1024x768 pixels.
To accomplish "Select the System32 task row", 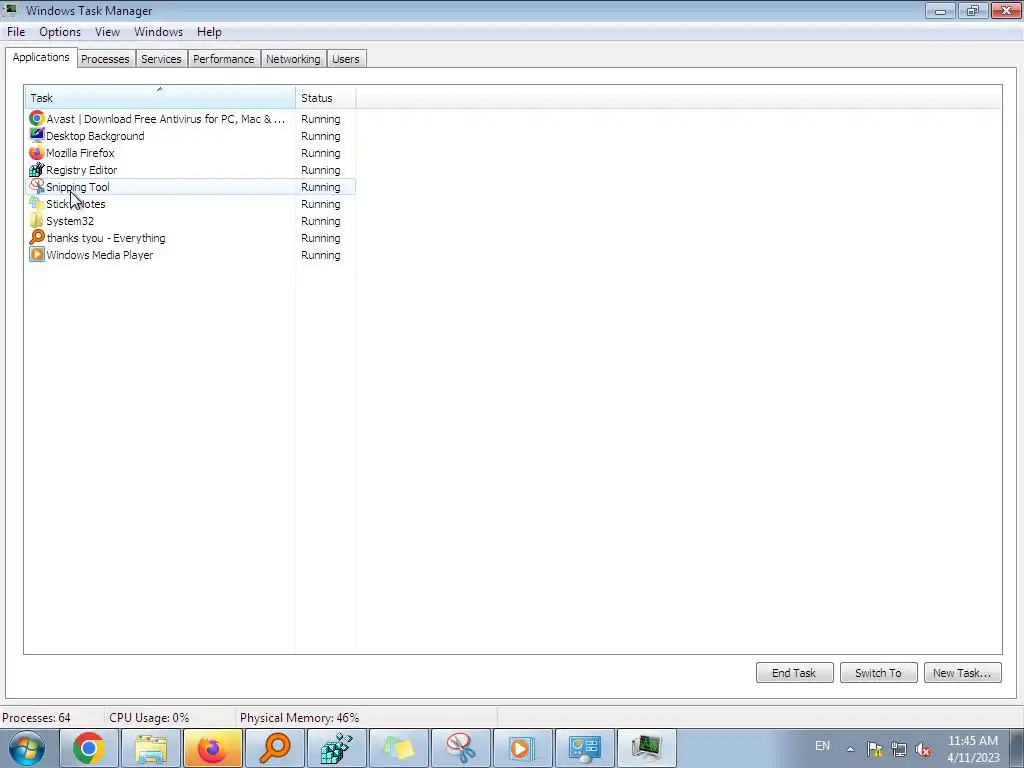I will pos(190,221).
